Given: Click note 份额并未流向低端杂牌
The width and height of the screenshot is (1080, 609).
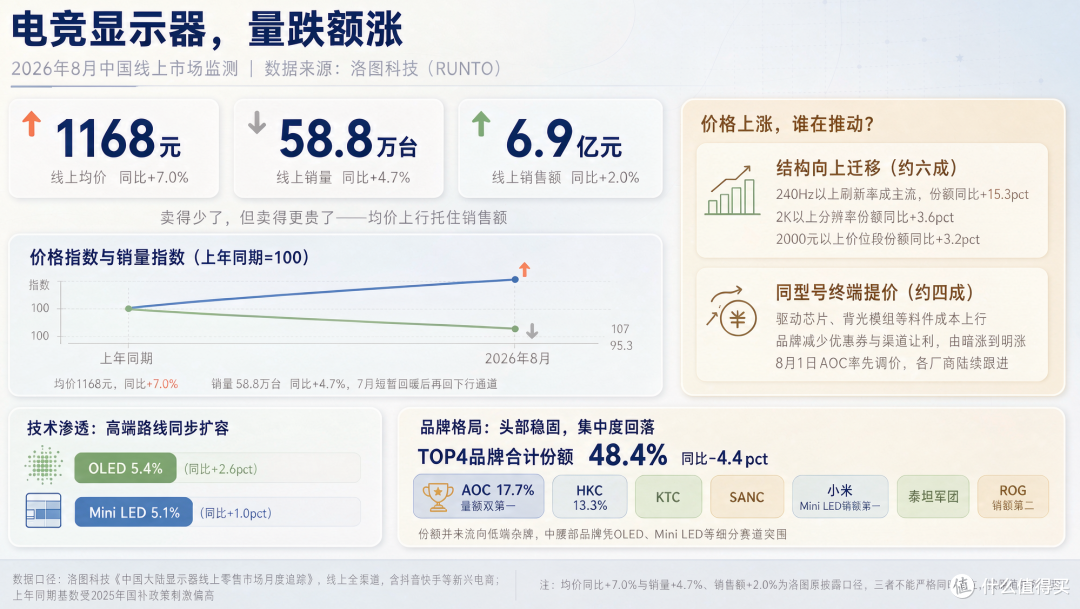Looking at the screenshot, I should point(603,534).
